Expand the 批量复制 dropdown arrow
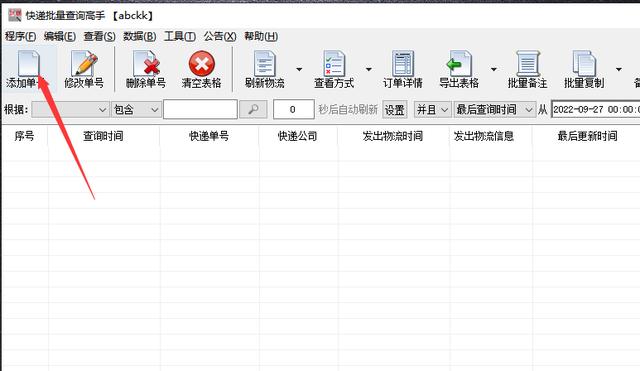 [x=619, y=69]
